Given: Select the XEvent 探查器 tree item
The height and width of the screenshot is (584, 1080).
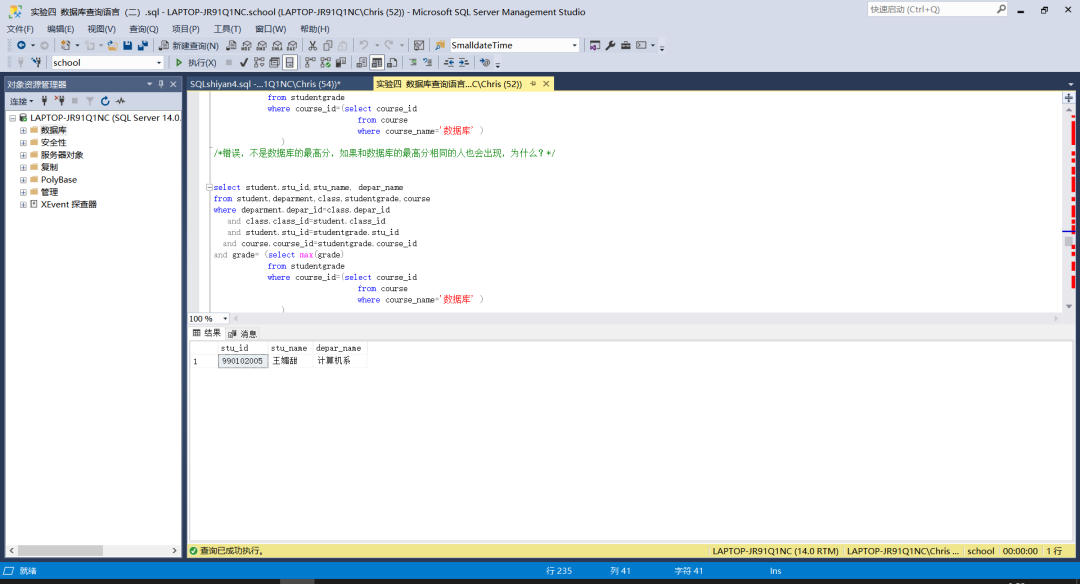Looking at the screenshot, I should (68, 205).
